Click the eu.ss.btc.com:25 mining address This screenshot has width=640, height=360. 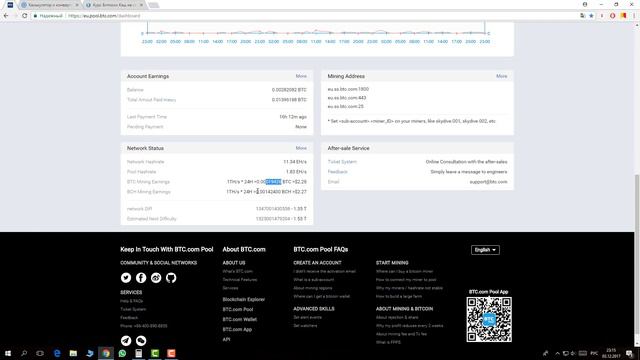[345, 107]
